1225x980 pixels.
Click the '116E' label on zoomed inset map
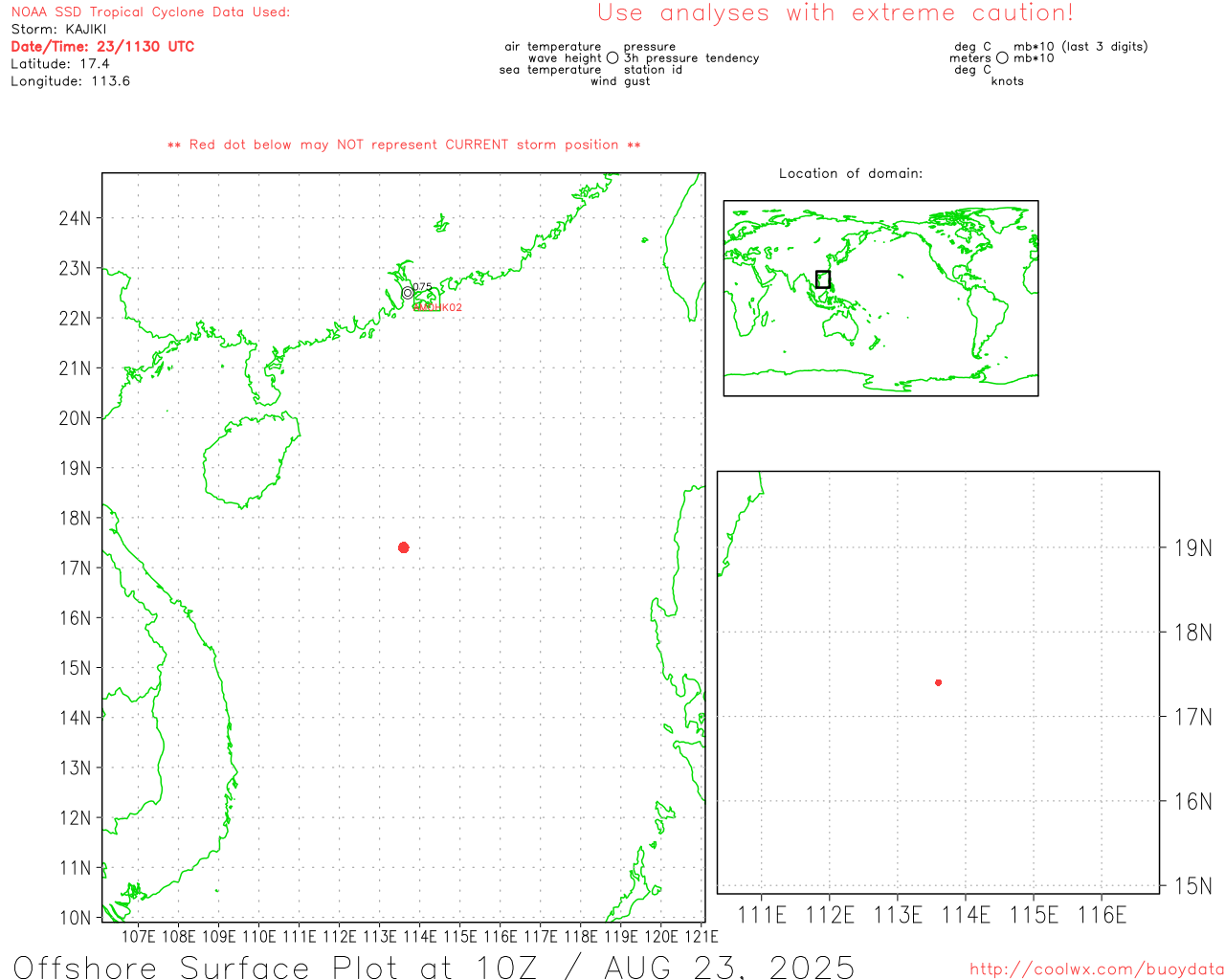[1102, 916]
